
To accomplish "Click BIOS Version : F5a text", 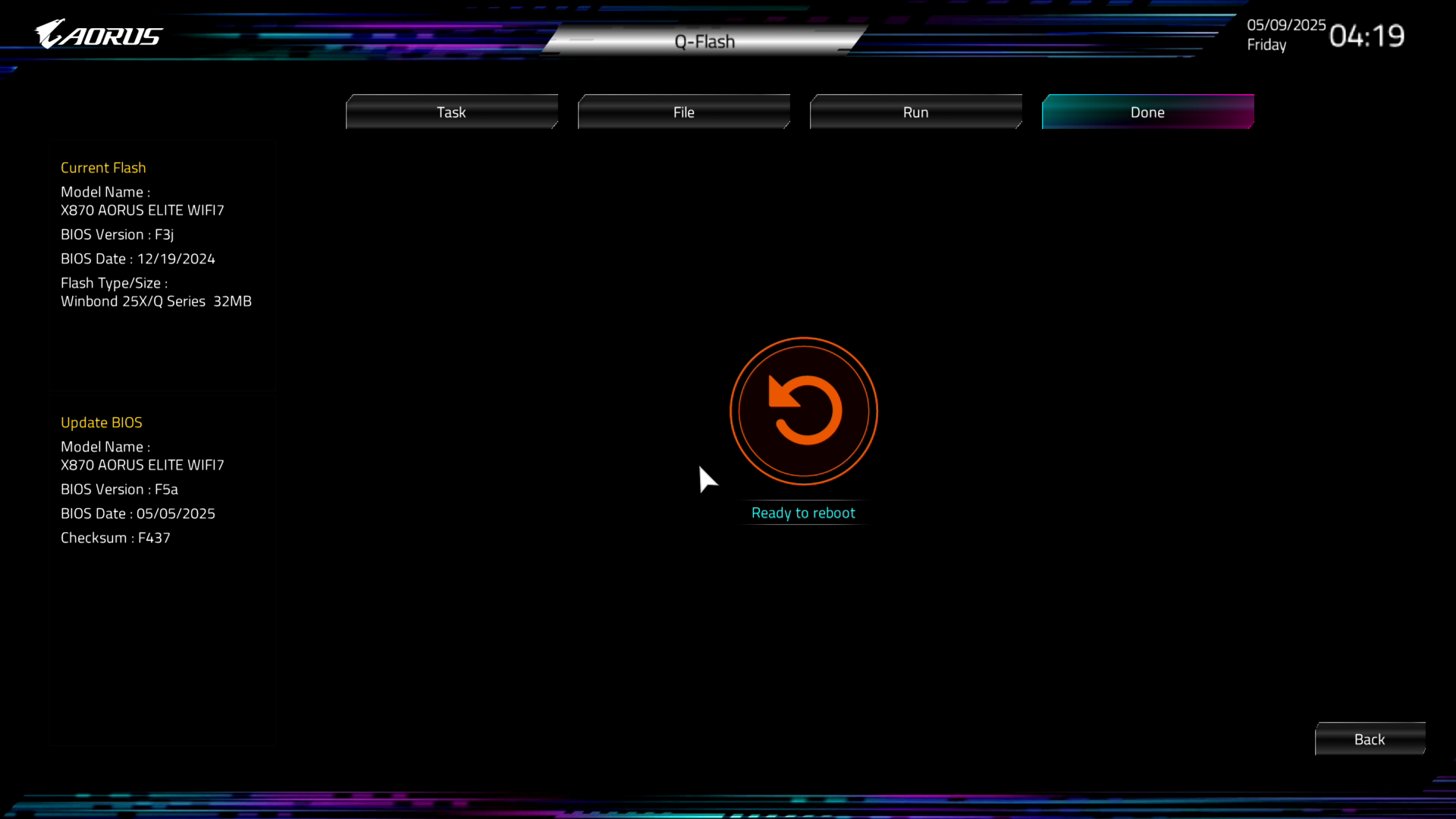I will [x=120, y=489].
